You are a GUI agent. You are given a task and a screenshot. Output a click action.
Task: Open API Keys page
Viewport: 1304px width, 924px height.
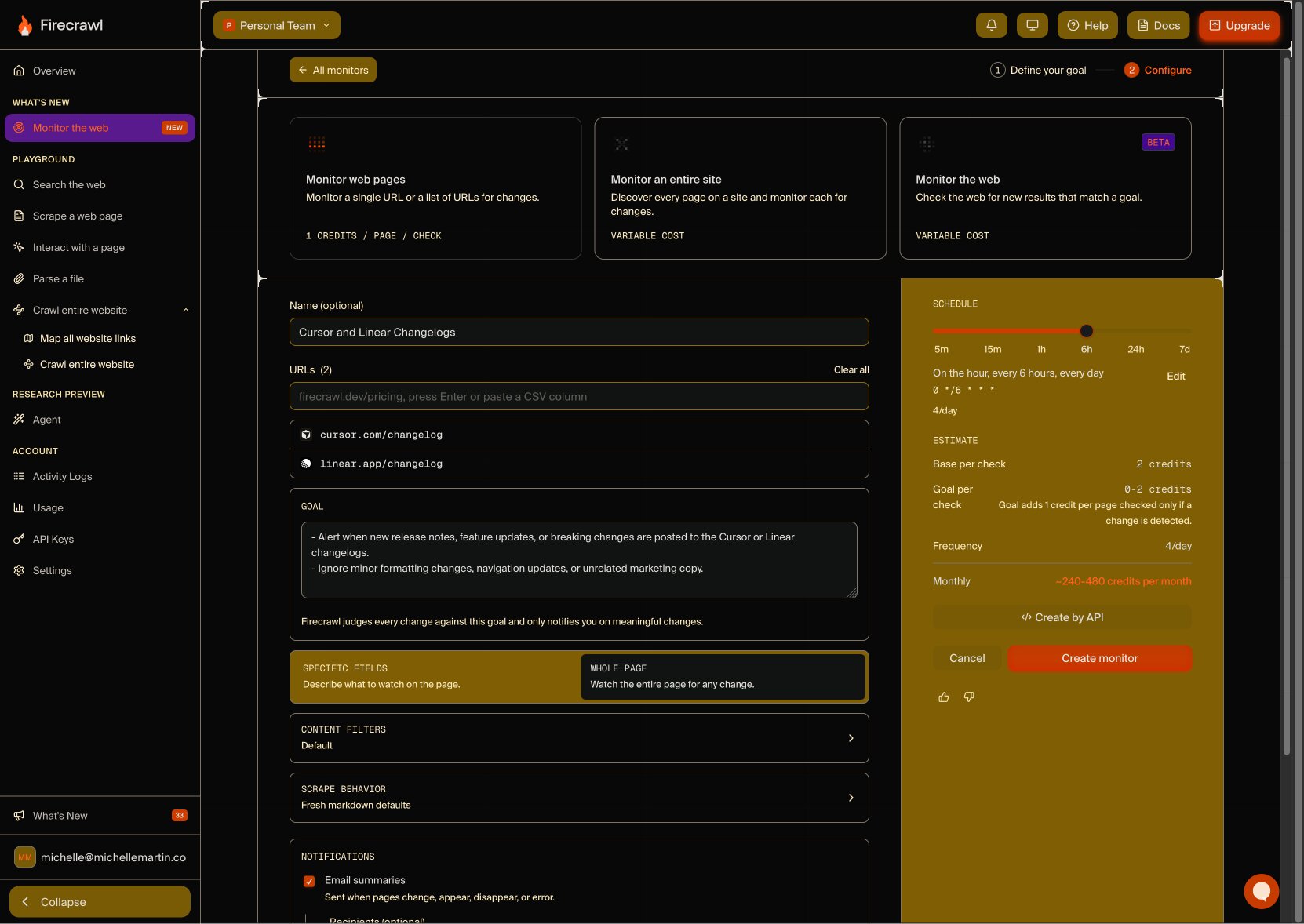click(100, 540)
